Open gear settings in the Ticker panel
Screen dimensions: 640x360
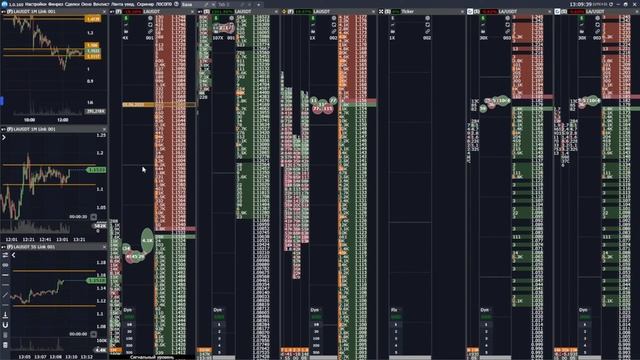pyautogui.click(x=427, y=18)
